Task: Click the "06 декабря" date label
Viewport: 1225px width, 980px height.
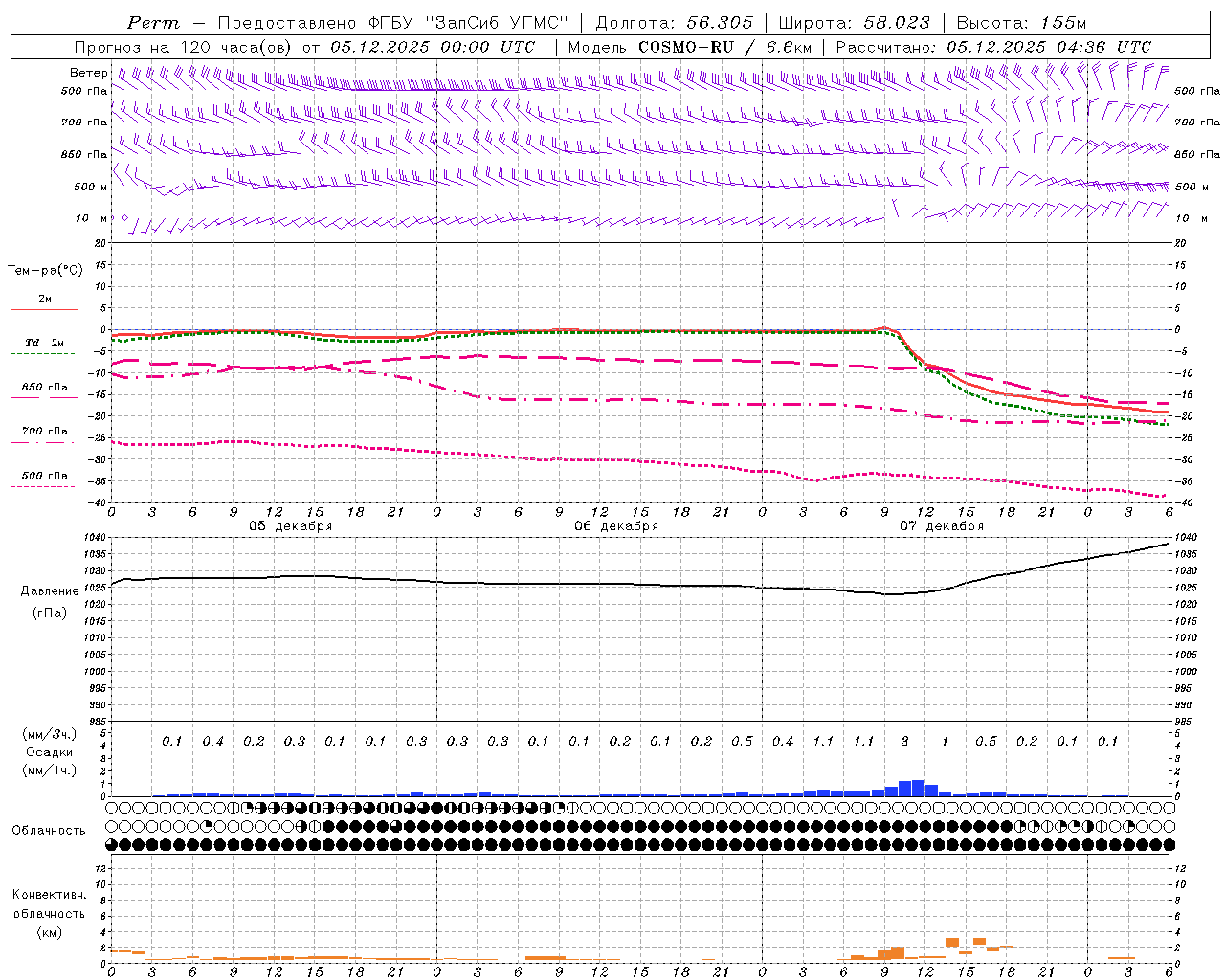Action: (x=616, y=526)
